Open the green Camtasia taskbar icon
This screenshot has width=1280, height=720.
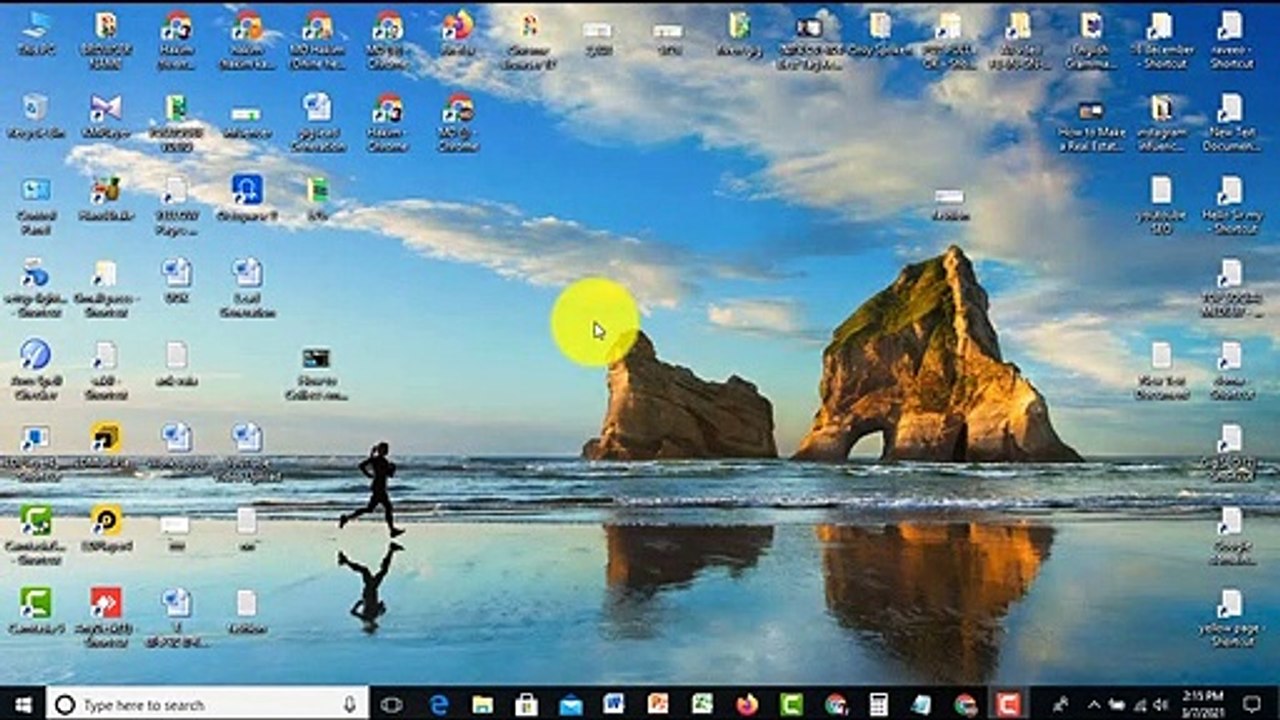[x=790, y=704]
